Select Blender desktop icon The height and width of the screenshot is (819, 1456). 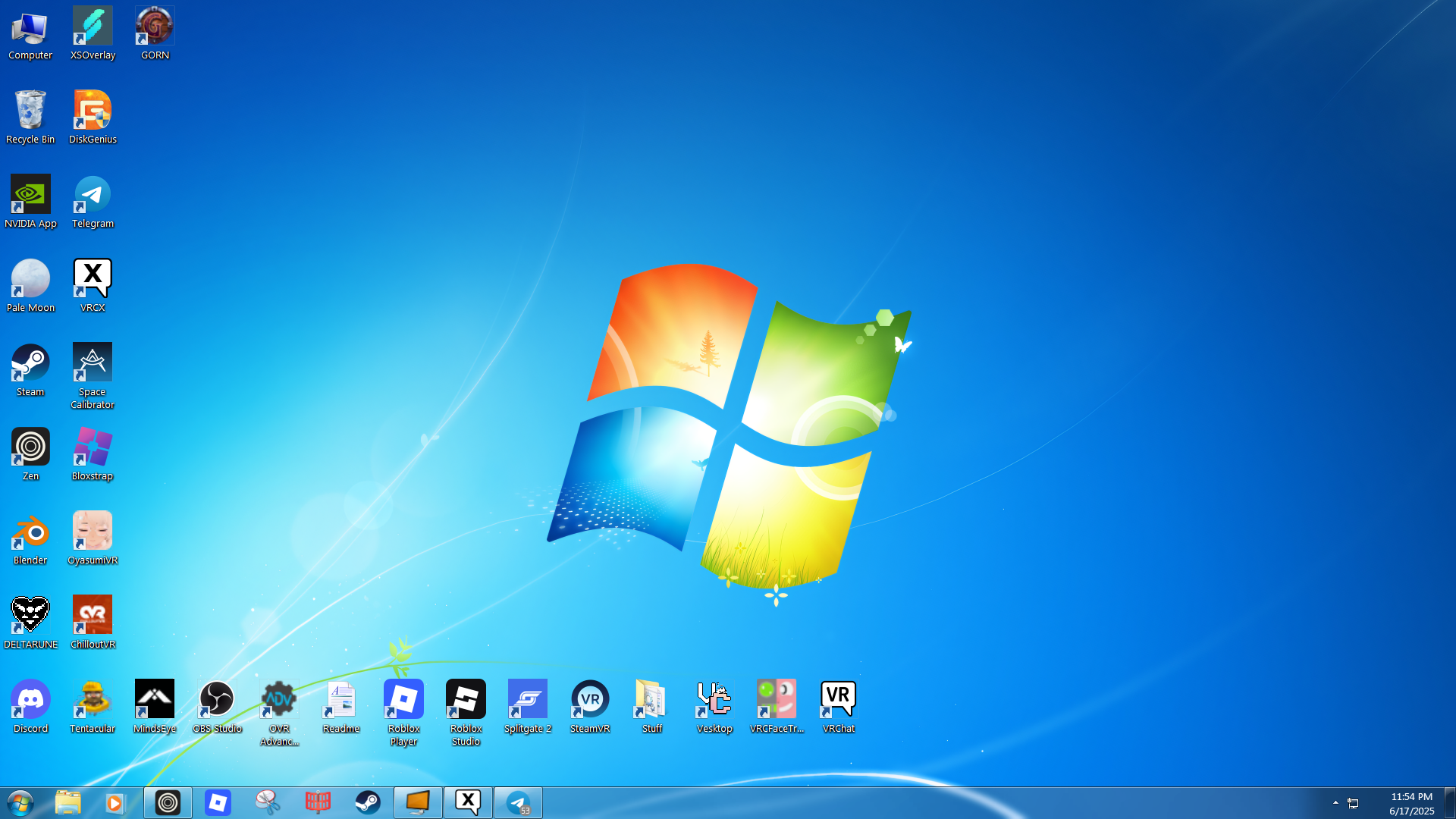(30, 539)
